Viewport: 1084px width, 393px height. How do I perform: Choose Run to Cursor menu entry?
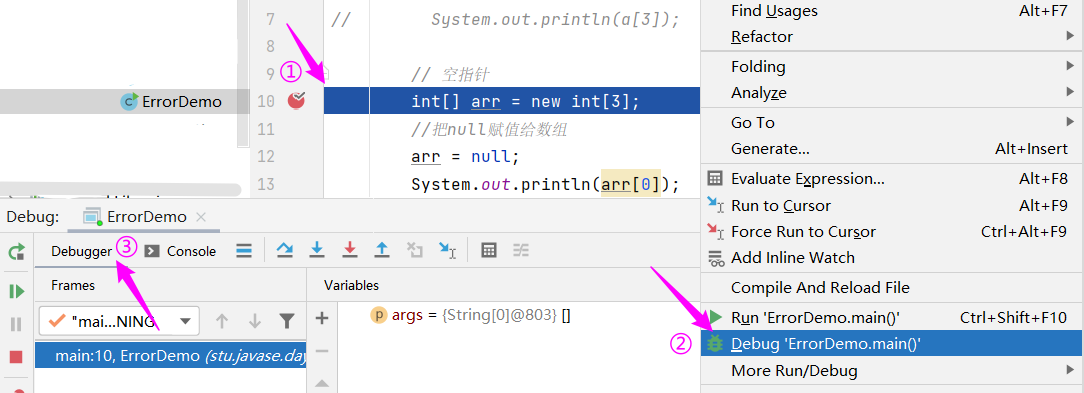(893, 205)
